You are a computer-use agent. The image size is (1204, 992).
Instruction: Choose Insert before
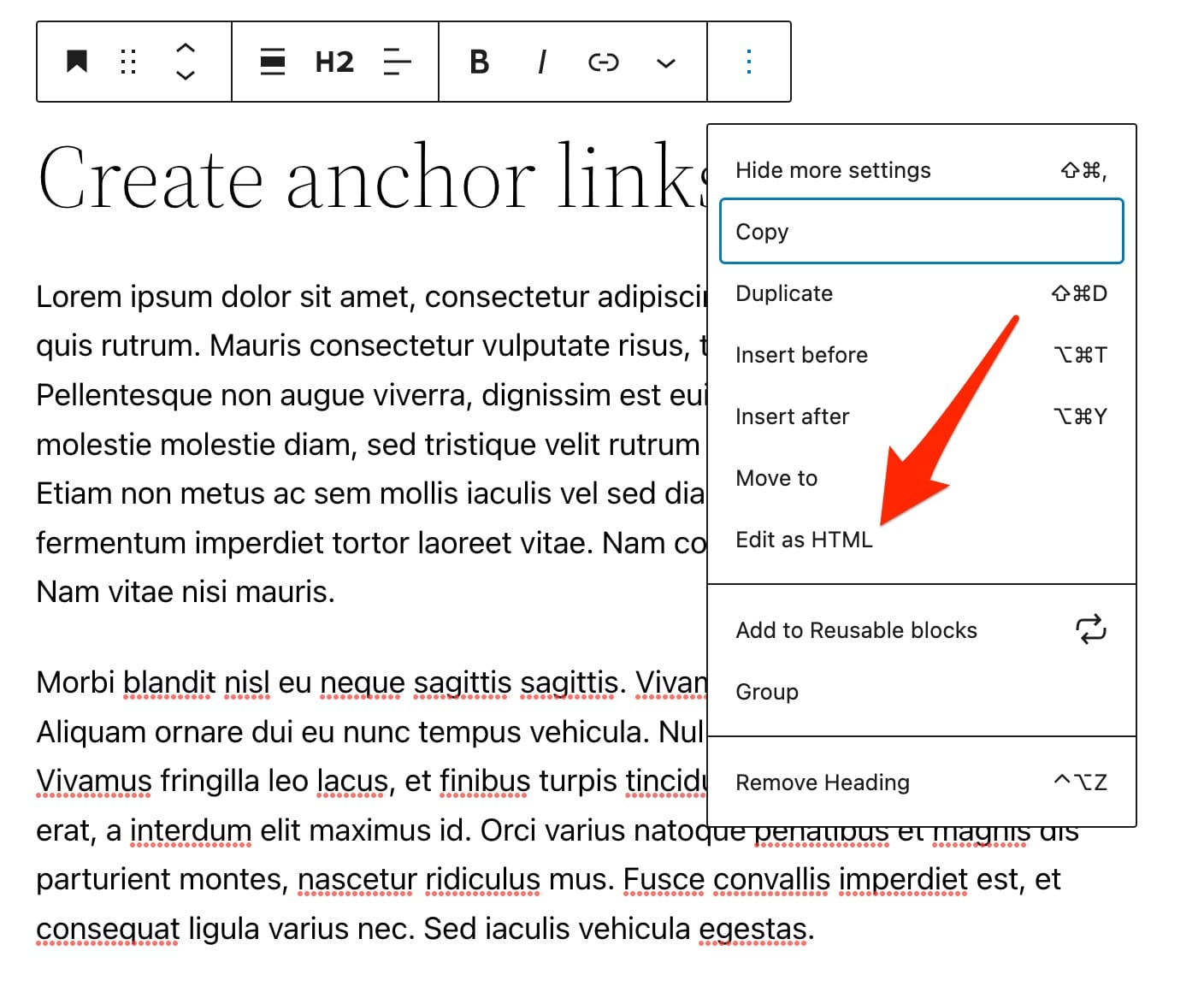click(922, 355)
